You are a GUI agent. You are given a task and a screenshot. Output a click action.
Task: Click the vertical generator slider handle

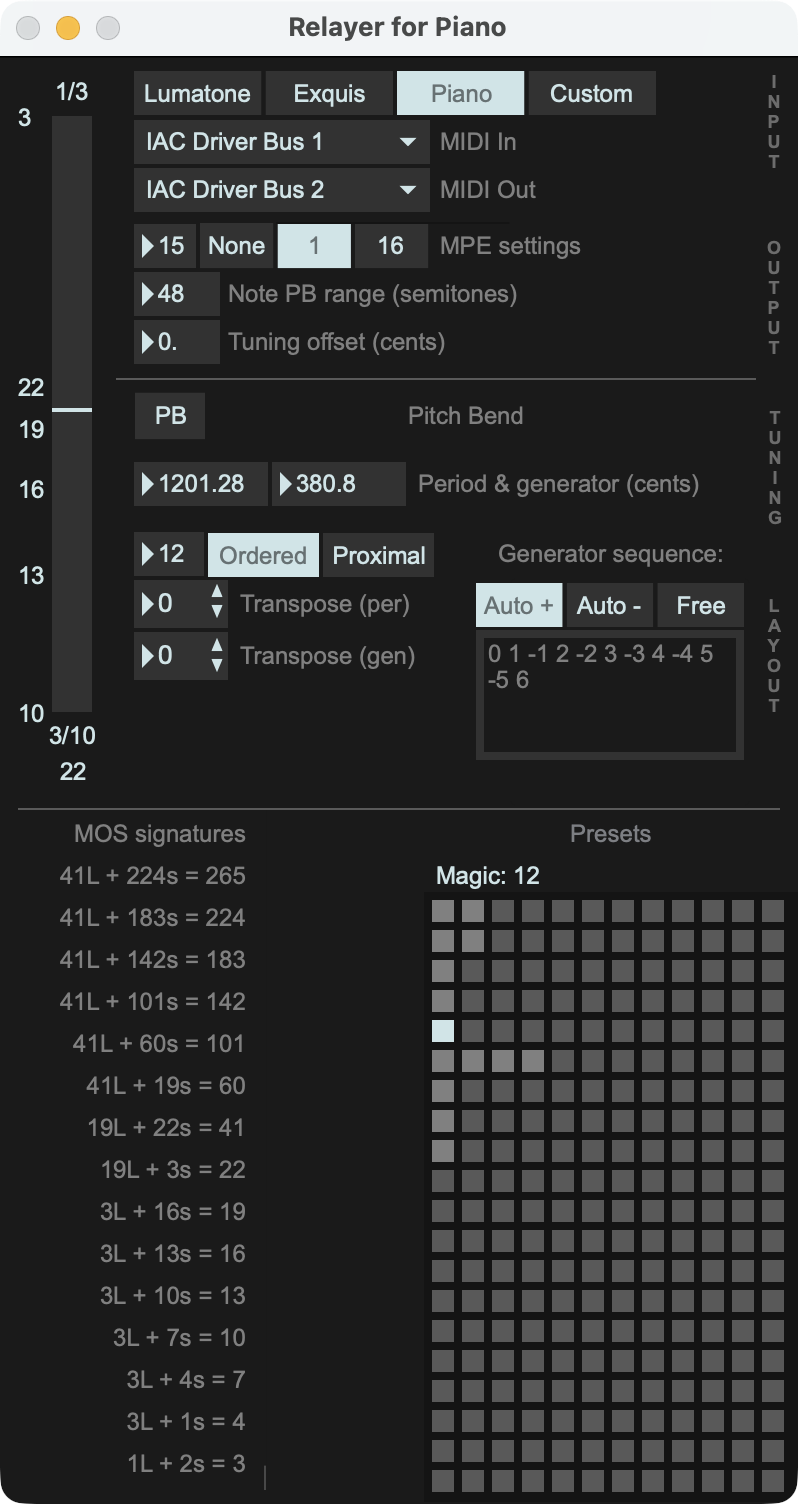point(72,410)
